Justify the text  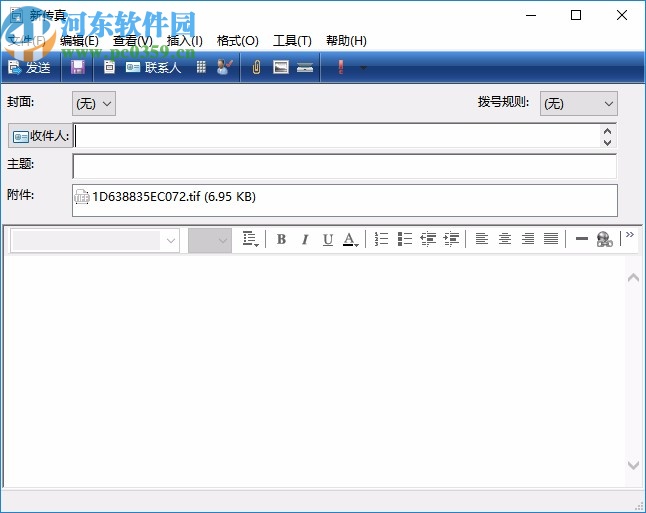pyautogui.click(x=551, y=239)
